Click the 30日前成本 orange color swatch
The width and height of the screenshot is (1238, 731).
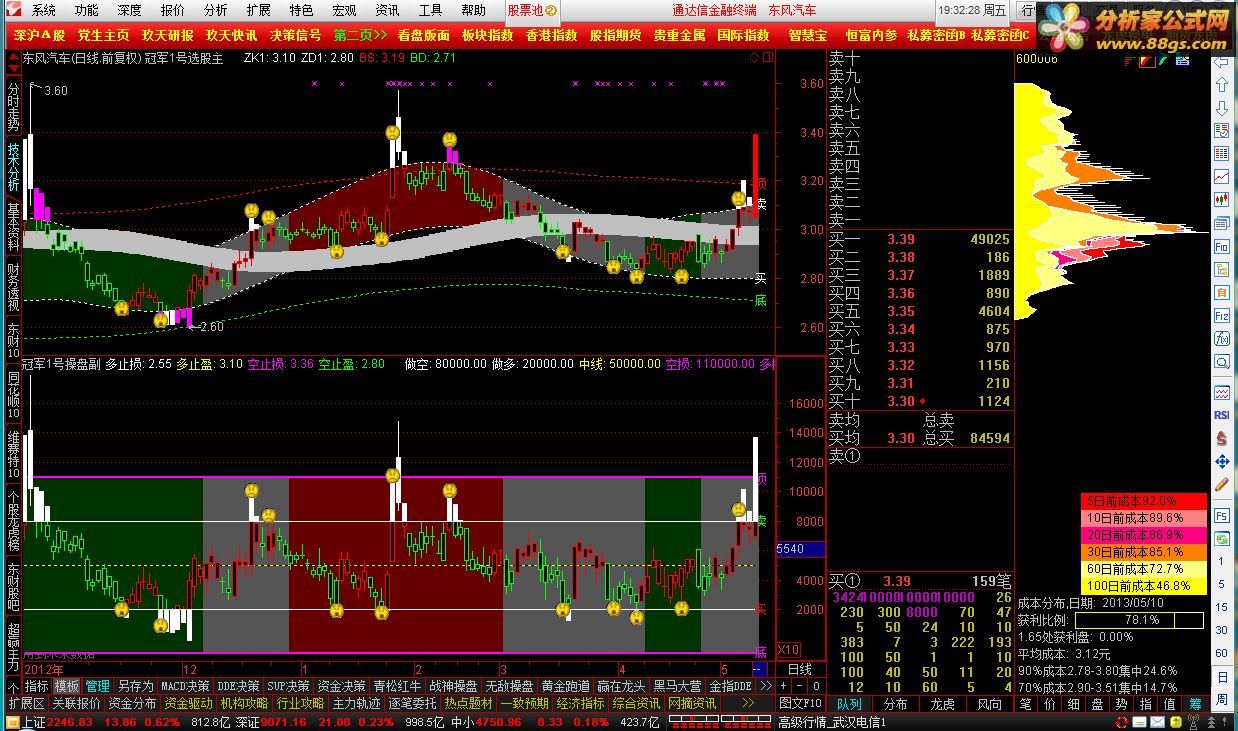(x=1145, y=551)
